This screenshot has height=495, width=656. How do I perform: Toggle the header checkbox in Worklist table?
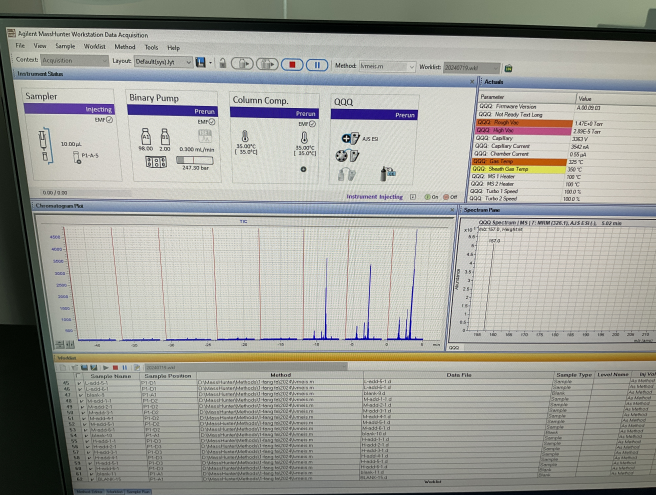click(79, 376)
